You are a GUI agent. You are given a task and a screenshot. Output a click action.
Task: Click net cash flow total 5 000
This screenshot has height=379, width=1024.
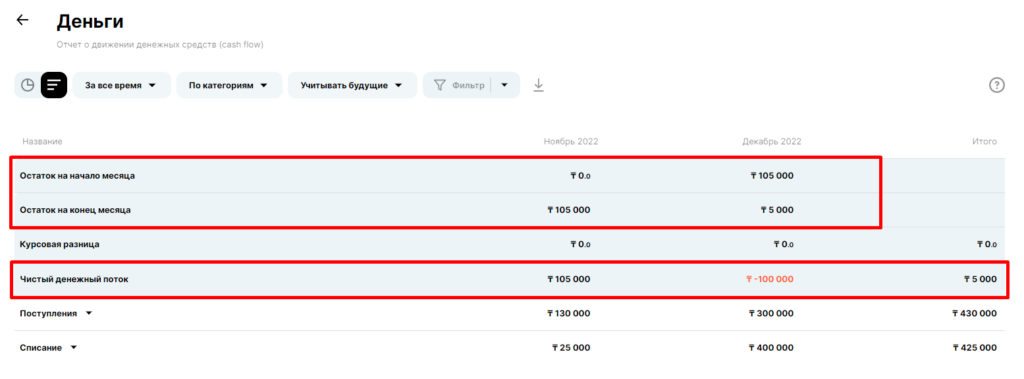pos(980,279)
